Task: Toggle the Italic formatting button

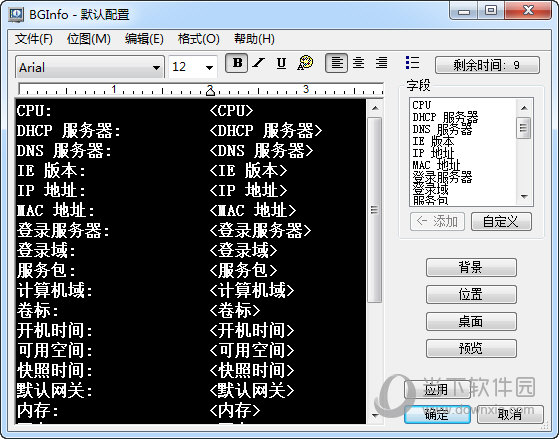Action: [258, 63]
